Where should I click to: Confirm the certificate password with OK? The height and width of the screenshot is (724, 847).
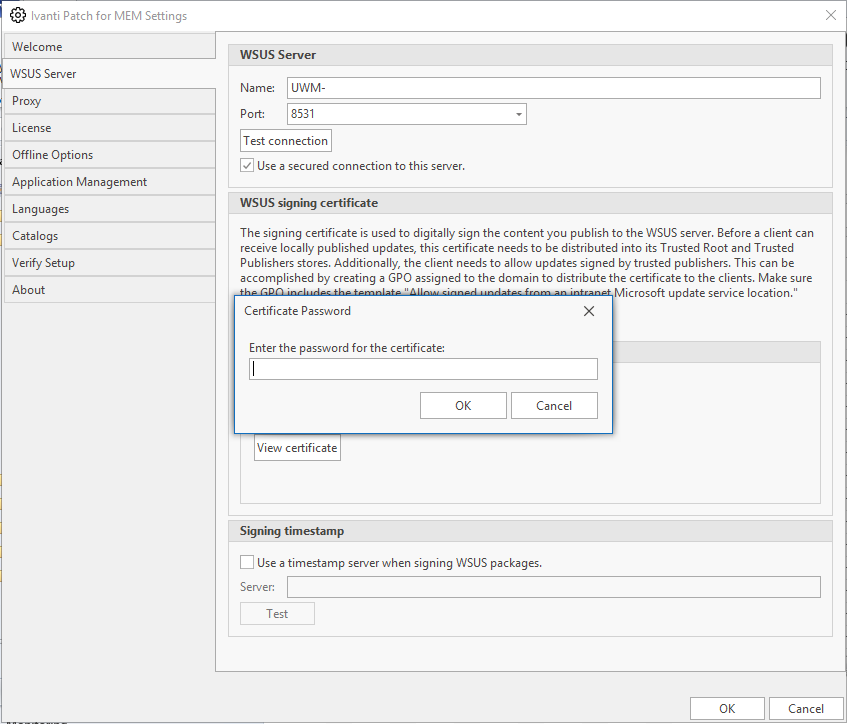coord(463,405)
